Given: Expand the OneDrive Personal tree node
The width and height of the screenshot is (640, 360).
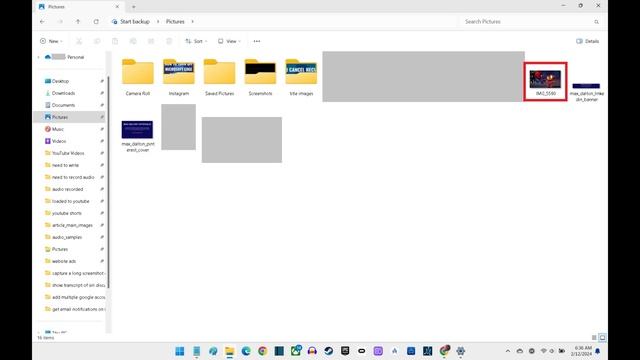Looking at the screenshot, I should (39, 57).
